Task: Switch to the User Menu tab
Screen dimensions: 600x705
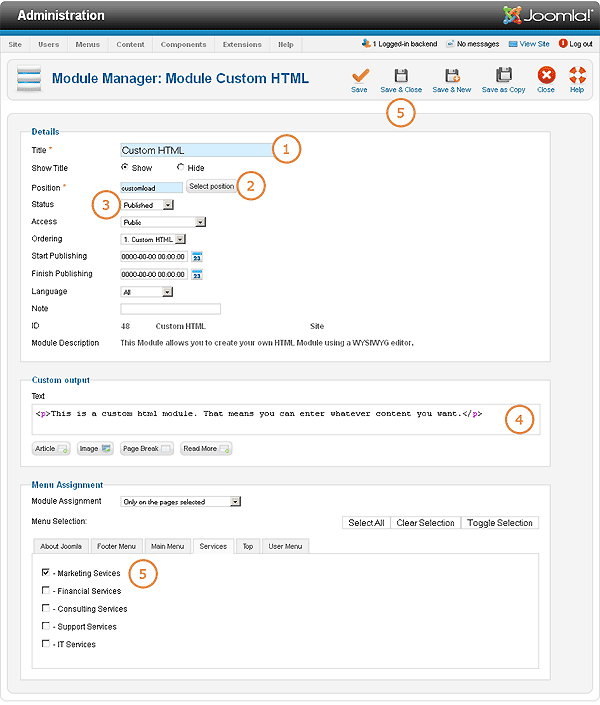Action: (x=285, y=546)
